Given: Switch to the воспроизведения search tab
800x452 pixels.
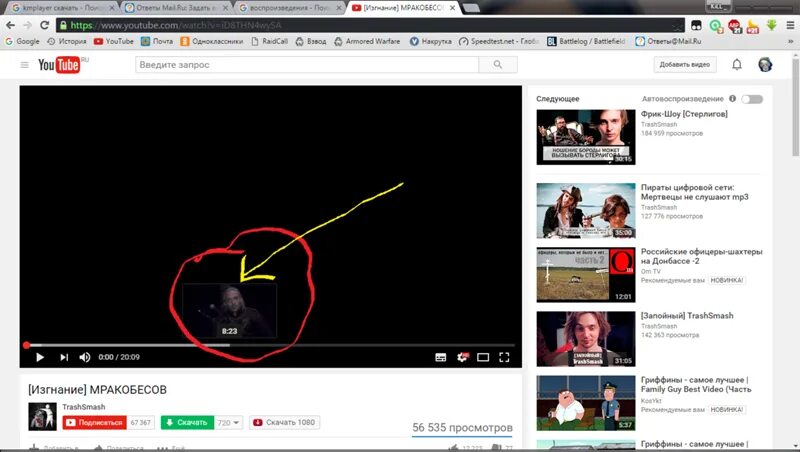Looking at the screenshot, I should click(x=288, y=8).
